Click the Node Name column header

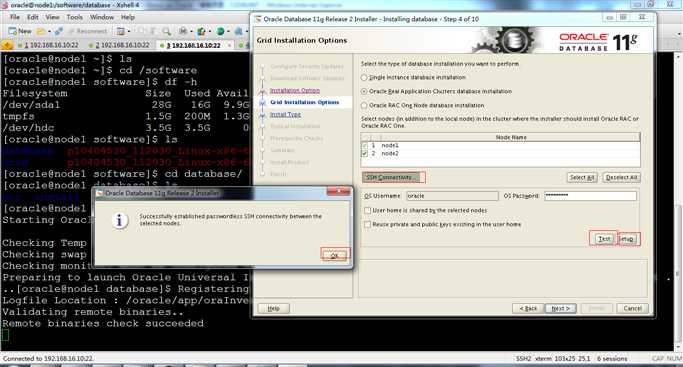tap(511, 137)
